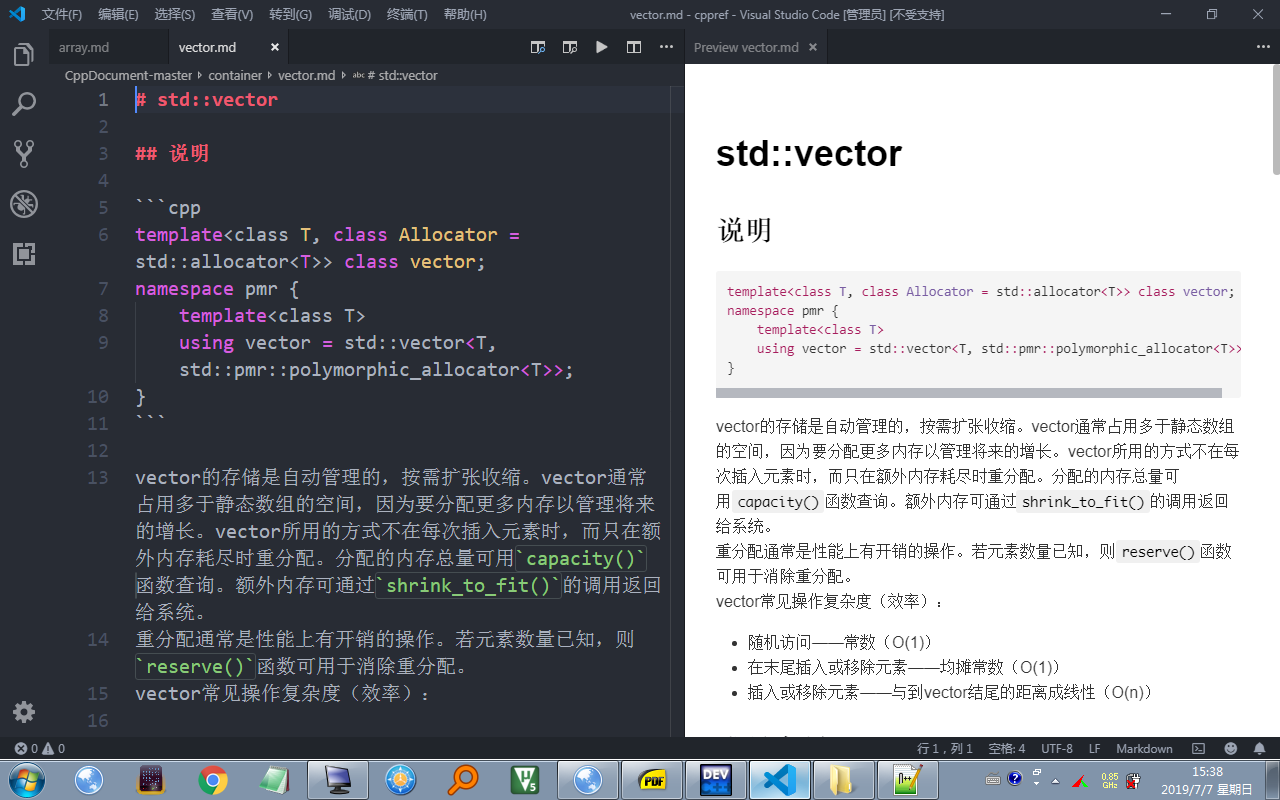Open the Debug view in activity bar
The image size is (1280, 800).
click(24, 204)
